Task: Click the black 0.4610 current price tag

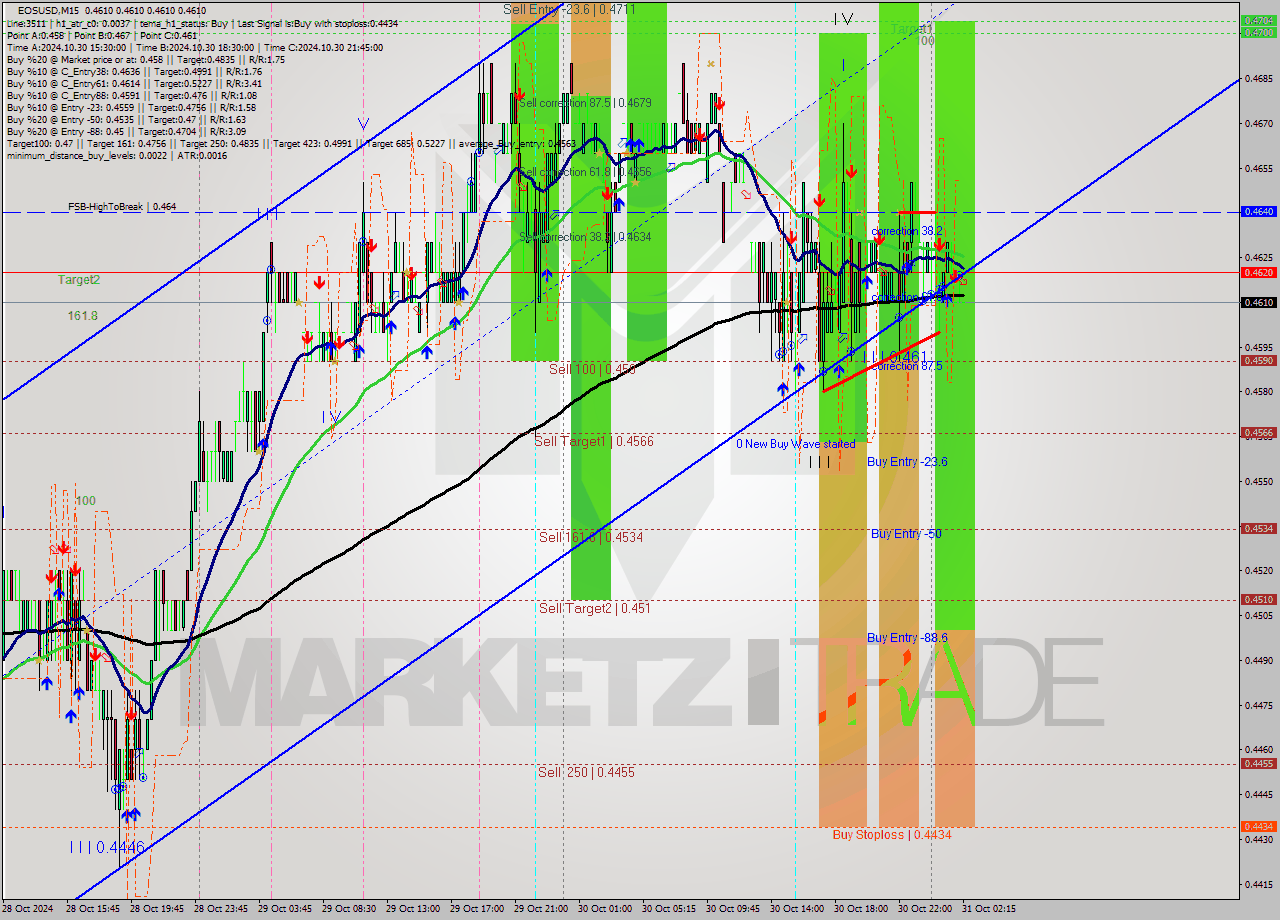Action: (x=1258, y=302)
